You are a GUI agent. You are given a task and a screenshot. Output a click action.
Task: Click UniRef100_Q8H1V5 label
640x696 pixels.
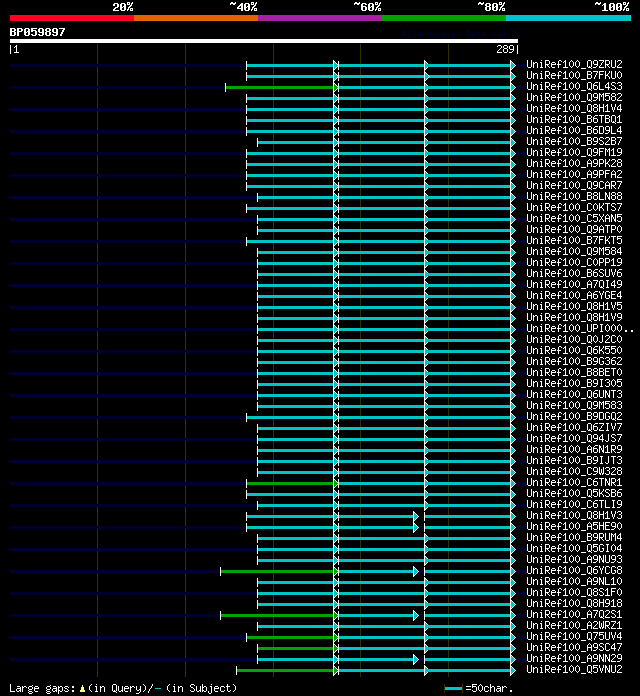[574, 307]
